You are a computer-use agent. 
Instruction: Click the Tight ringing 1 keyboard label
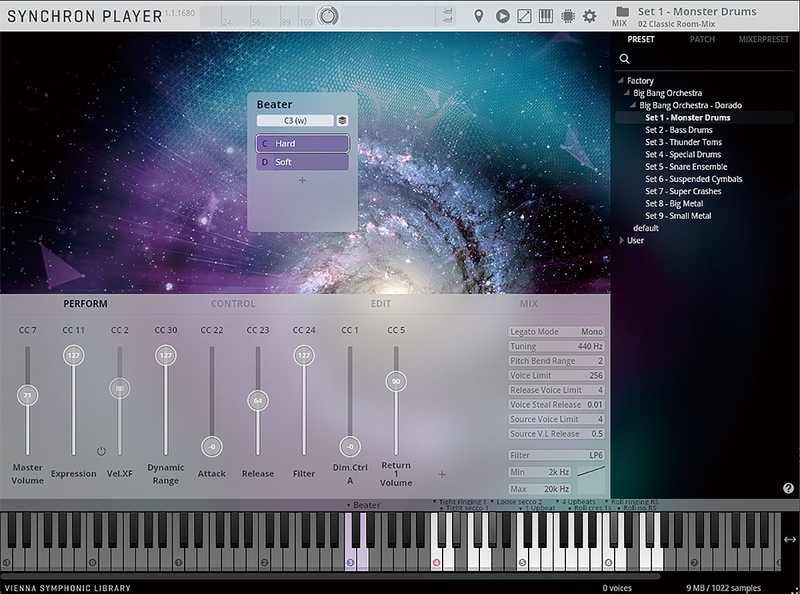pos(462,502)
